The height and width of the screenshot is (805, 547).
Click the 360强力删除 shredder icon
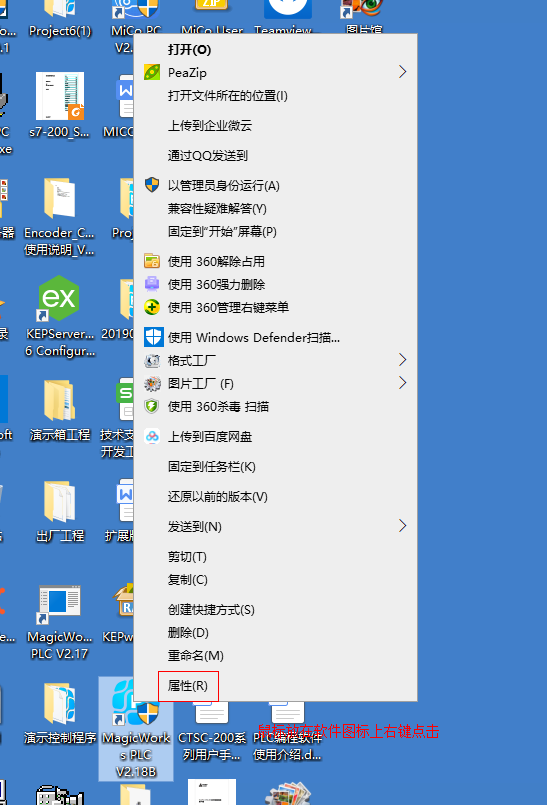(152, 284)
